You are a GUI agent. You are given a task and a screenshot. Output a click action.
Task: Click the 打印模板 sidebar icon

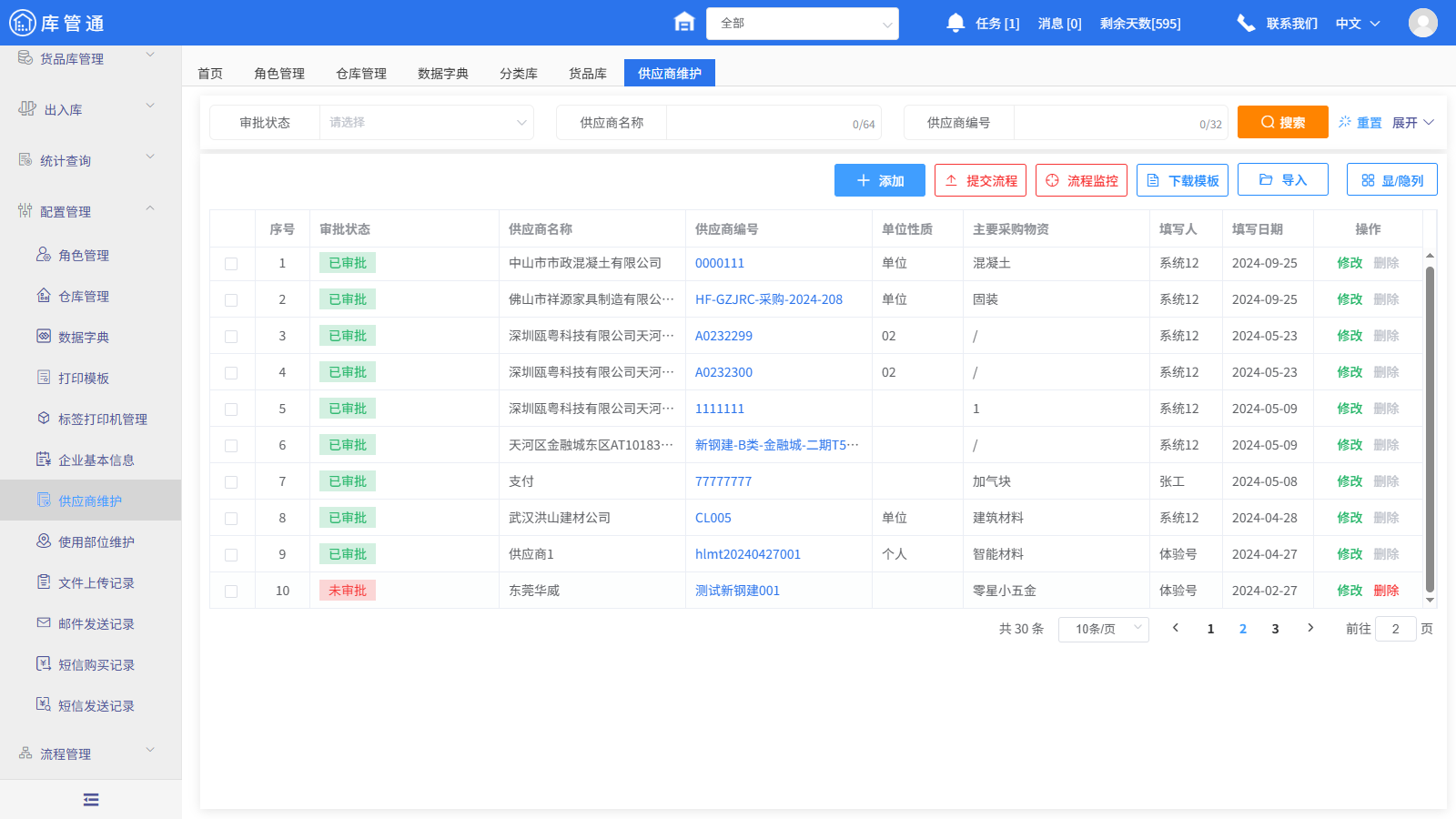point(44,378)
